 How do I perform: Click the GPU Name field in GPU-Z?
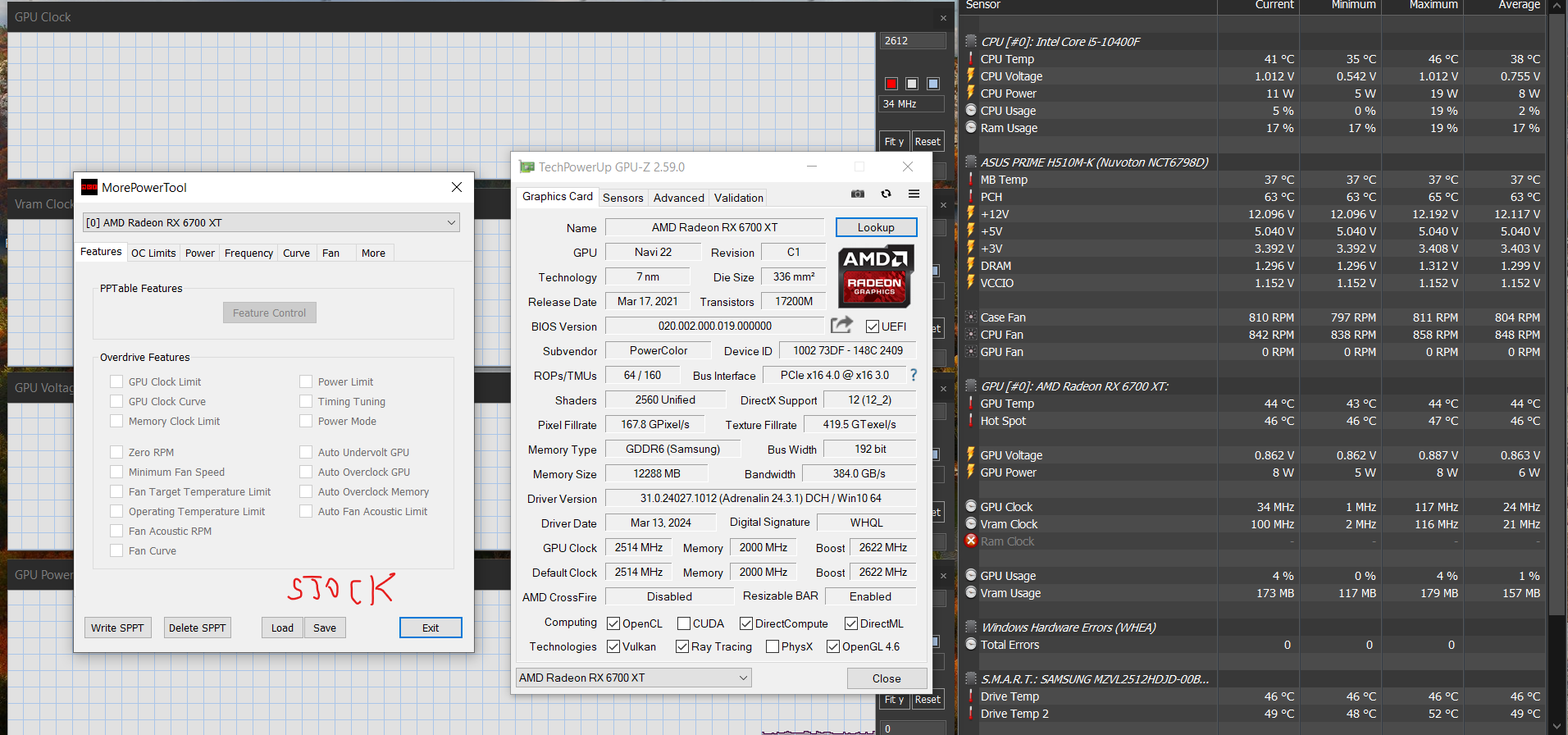coord(714,227)
